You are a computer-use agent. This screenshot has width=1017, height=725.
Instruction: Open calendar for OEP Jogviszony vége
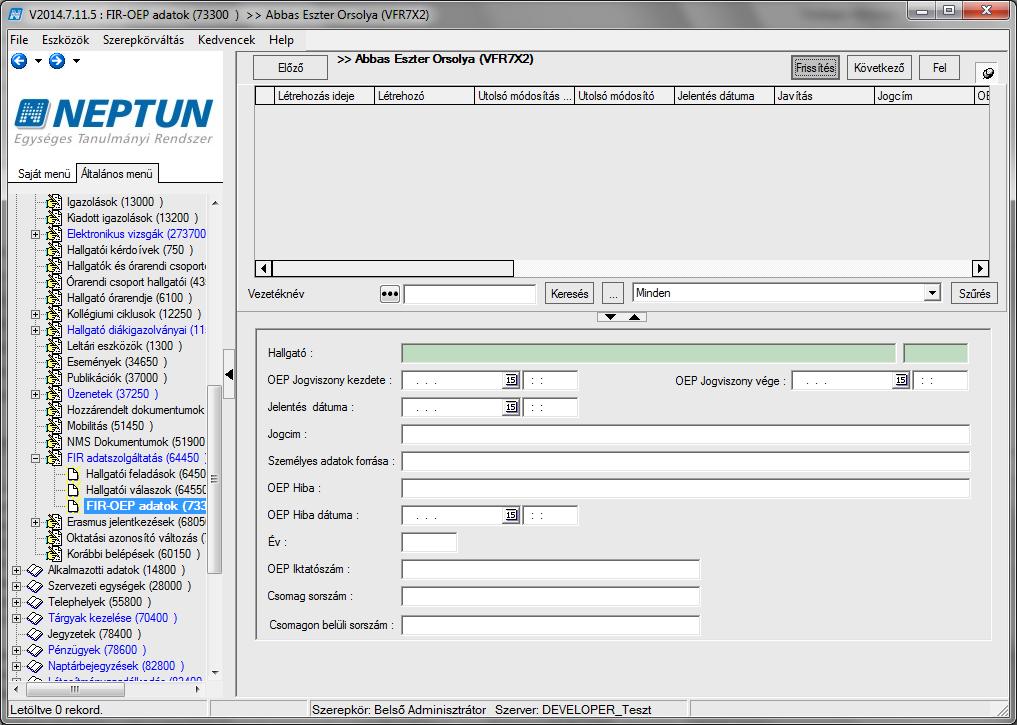(x=901, y=380)
